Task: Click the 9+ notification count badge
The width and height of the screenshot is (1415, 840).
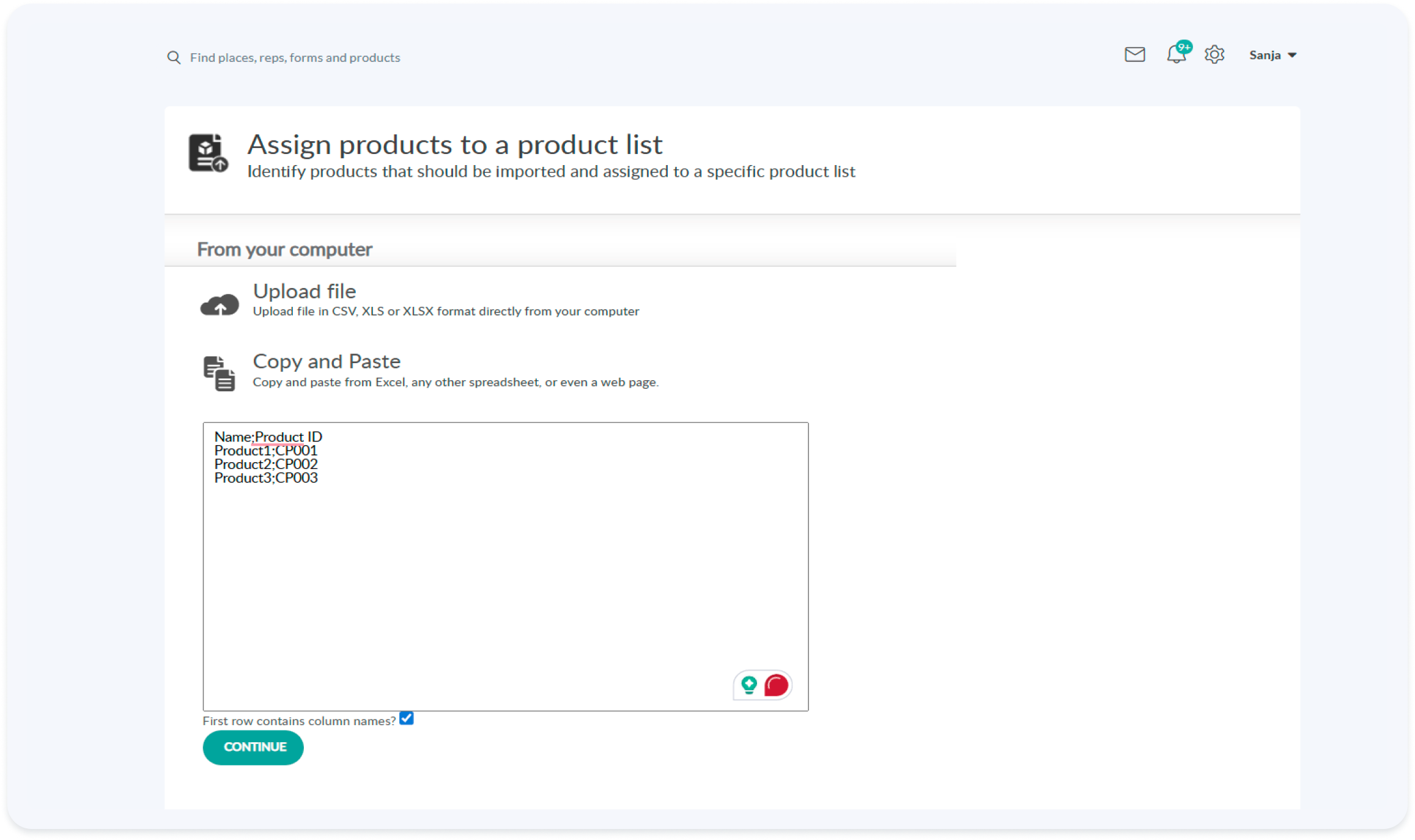Action: [1184, 47]
